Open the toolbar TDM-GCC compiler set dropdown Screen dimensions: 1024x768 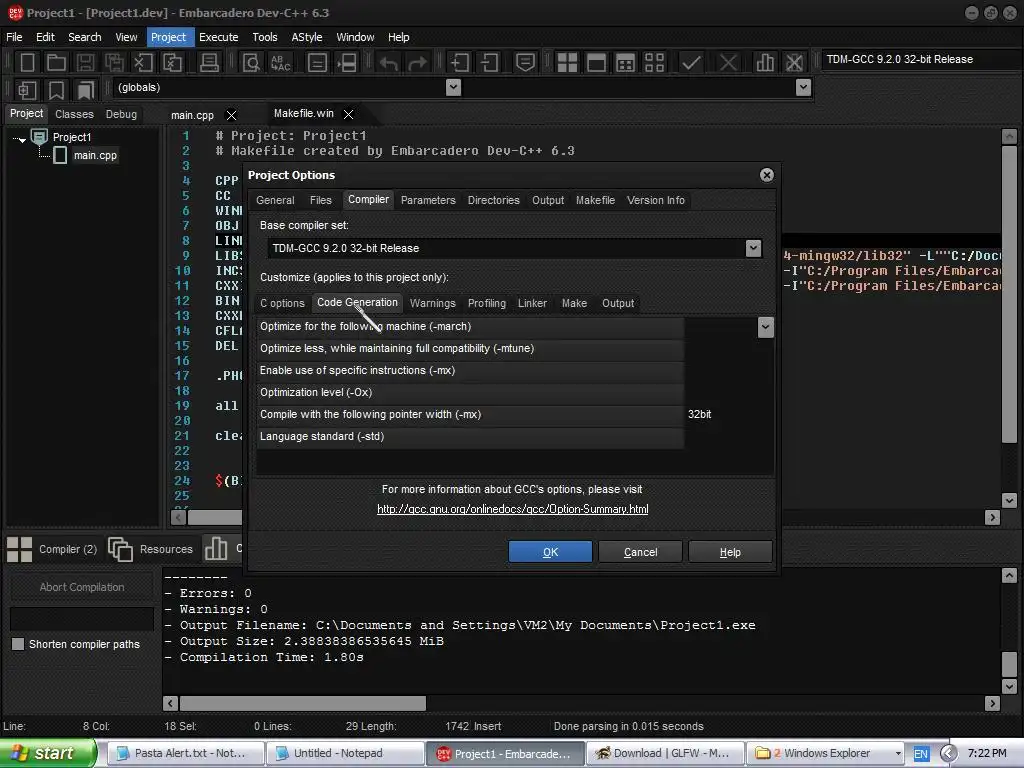pyautogui.click(x=920, y=59)
